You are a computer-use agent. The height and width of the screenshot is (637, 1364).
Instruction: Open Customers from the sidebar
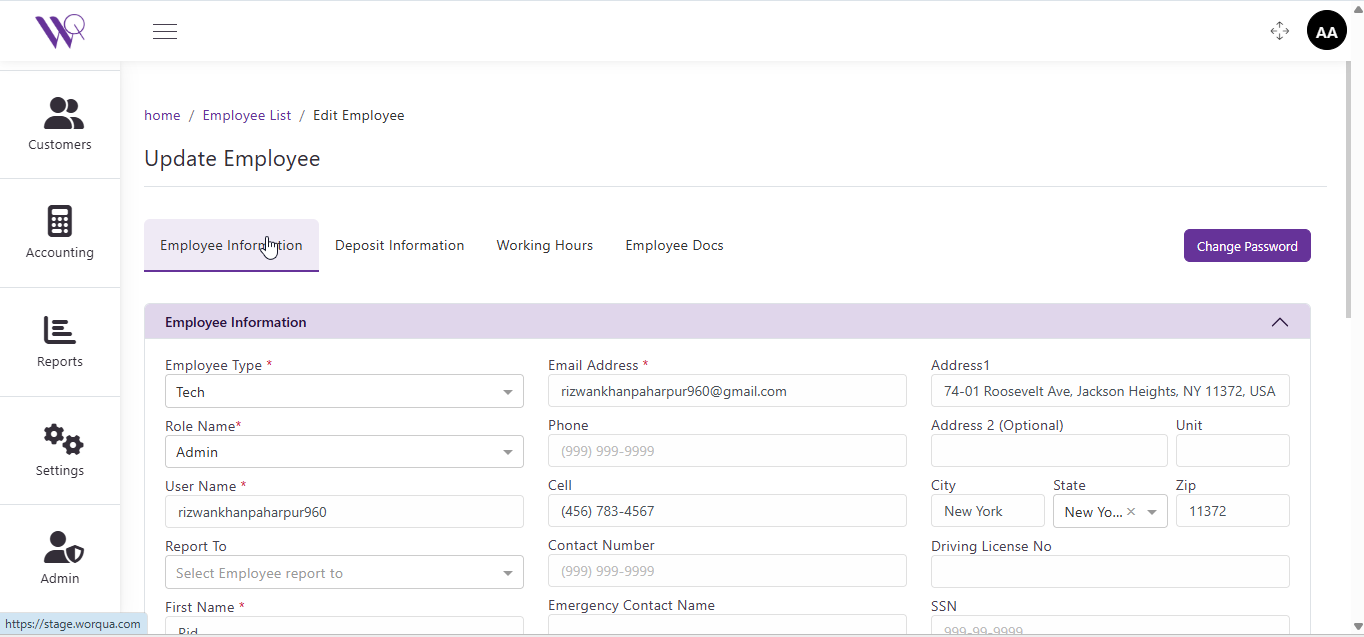60,124
